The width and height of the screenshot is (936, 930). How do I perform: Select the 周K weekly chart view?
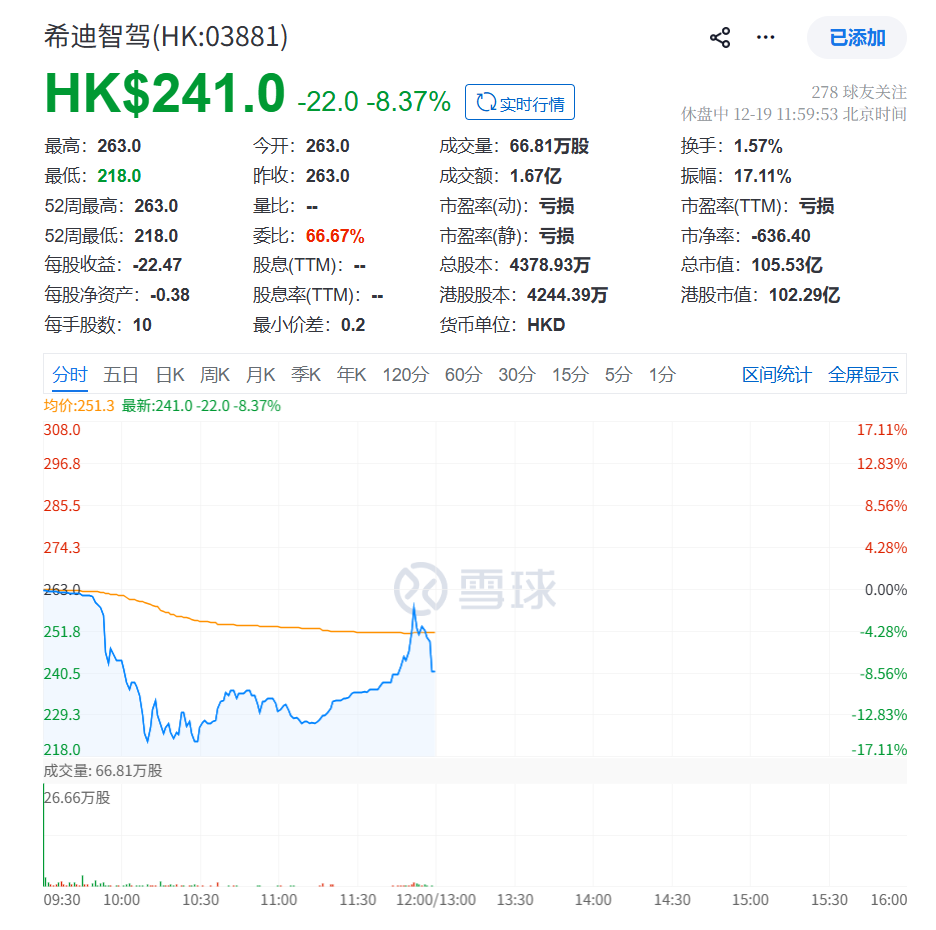tap(216, 374)
